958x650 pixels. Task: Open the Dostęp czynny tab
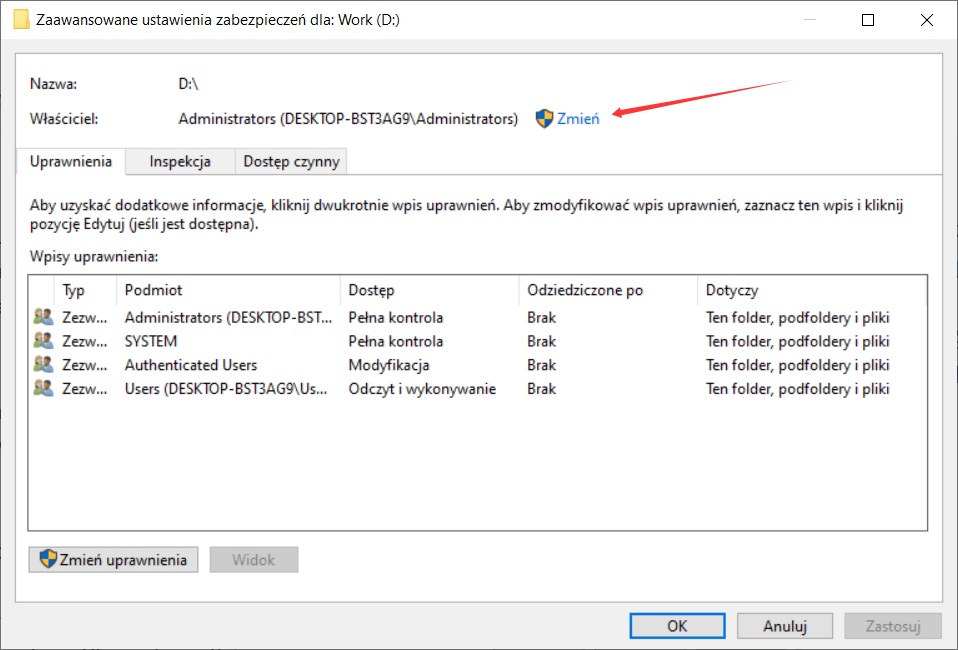tap(291, 161)
